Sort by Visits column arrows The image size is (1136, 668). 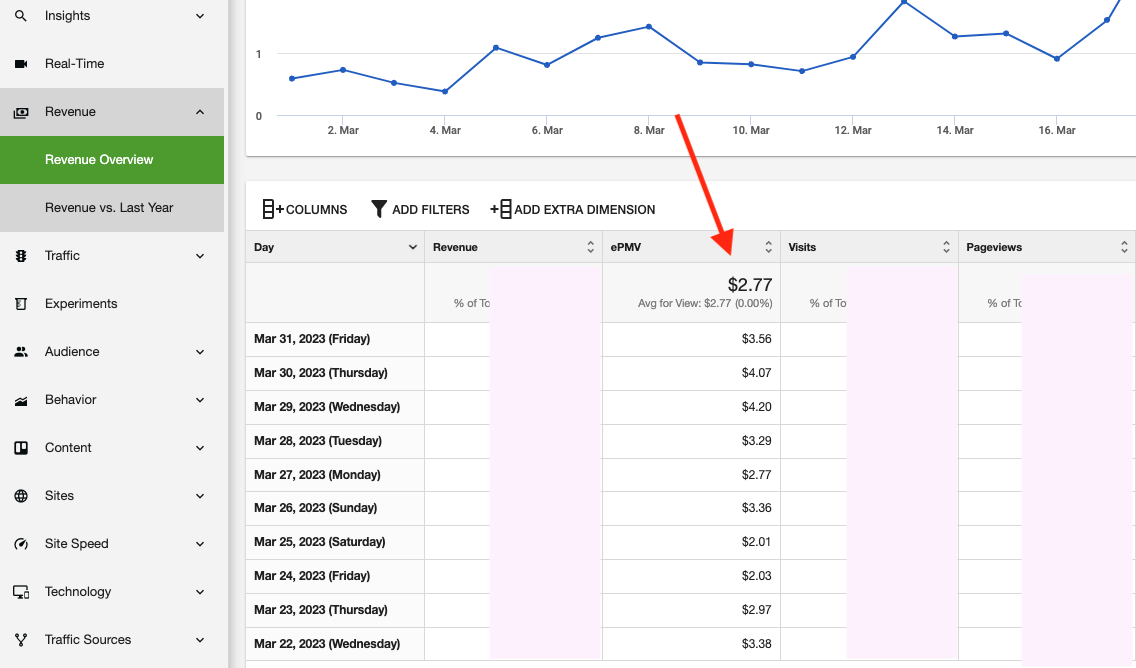pos(946,247)
